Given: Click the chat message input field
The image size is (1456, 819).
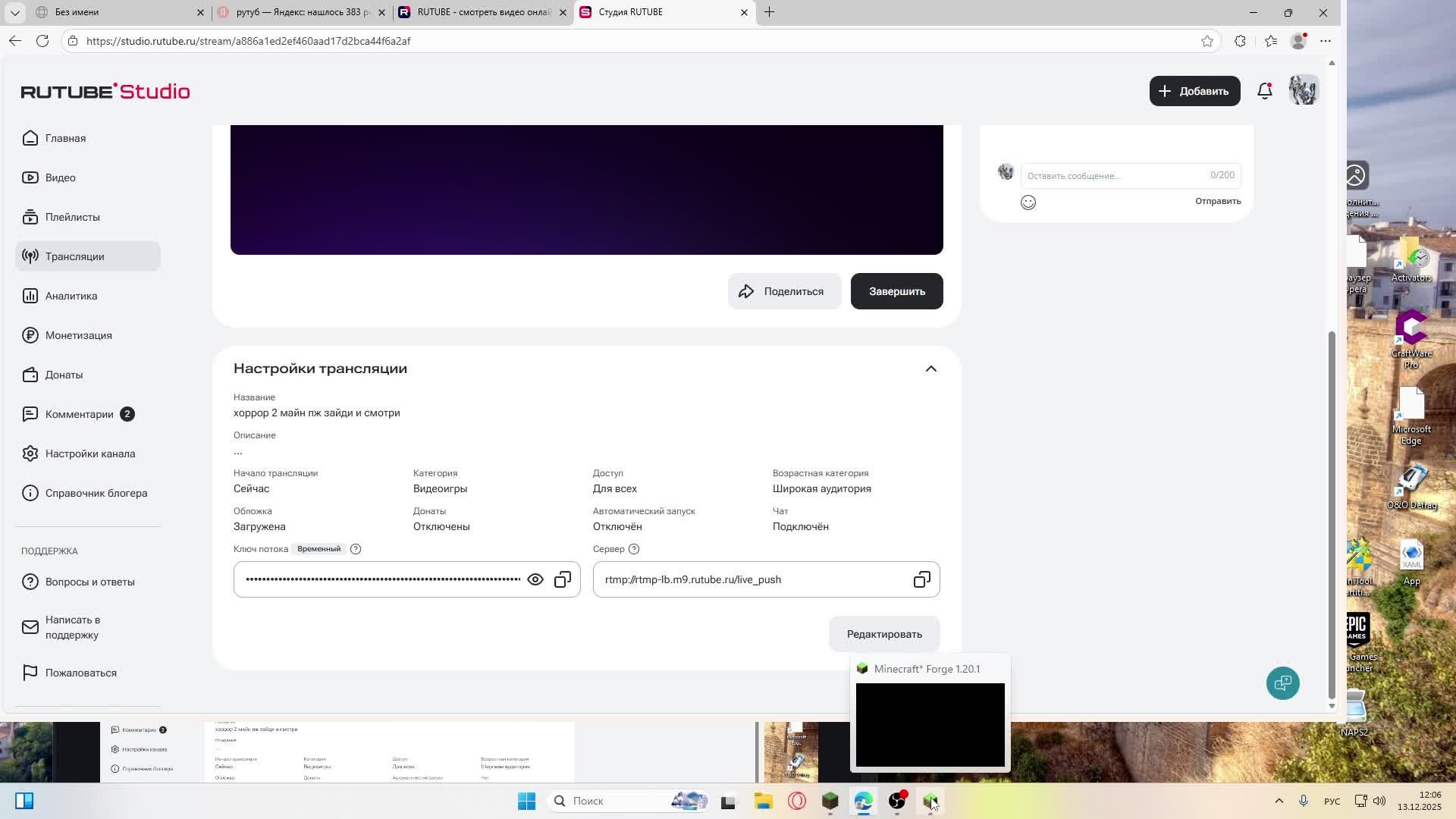Looking at the screenshot, I should 1115,176.
